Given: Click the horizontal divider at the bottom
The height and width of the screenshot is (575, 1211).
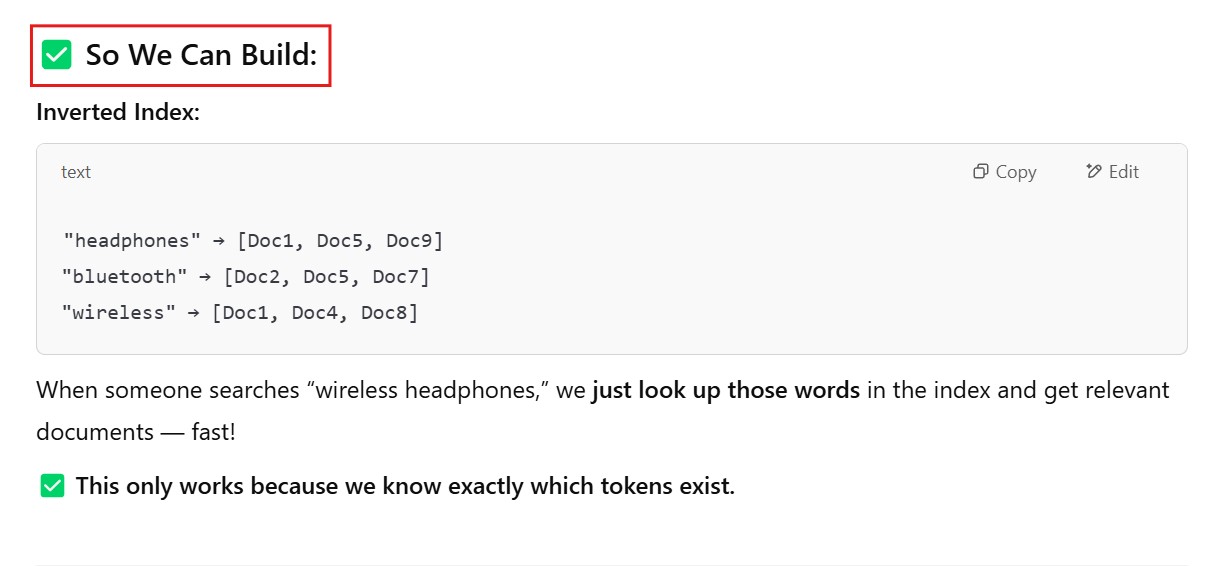Looking at the screenshot, I should [x=611, y=565].
